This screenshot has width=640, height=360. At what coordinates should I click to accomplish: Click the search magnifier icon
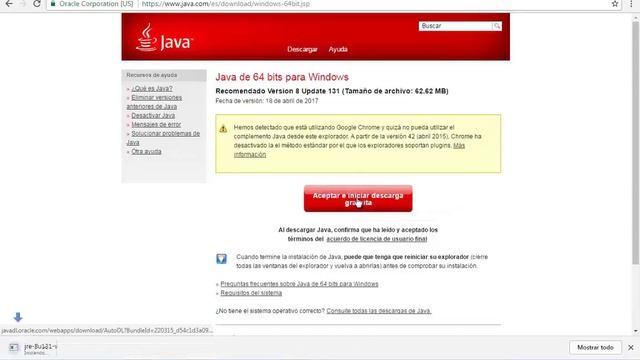tap(497, 26)
